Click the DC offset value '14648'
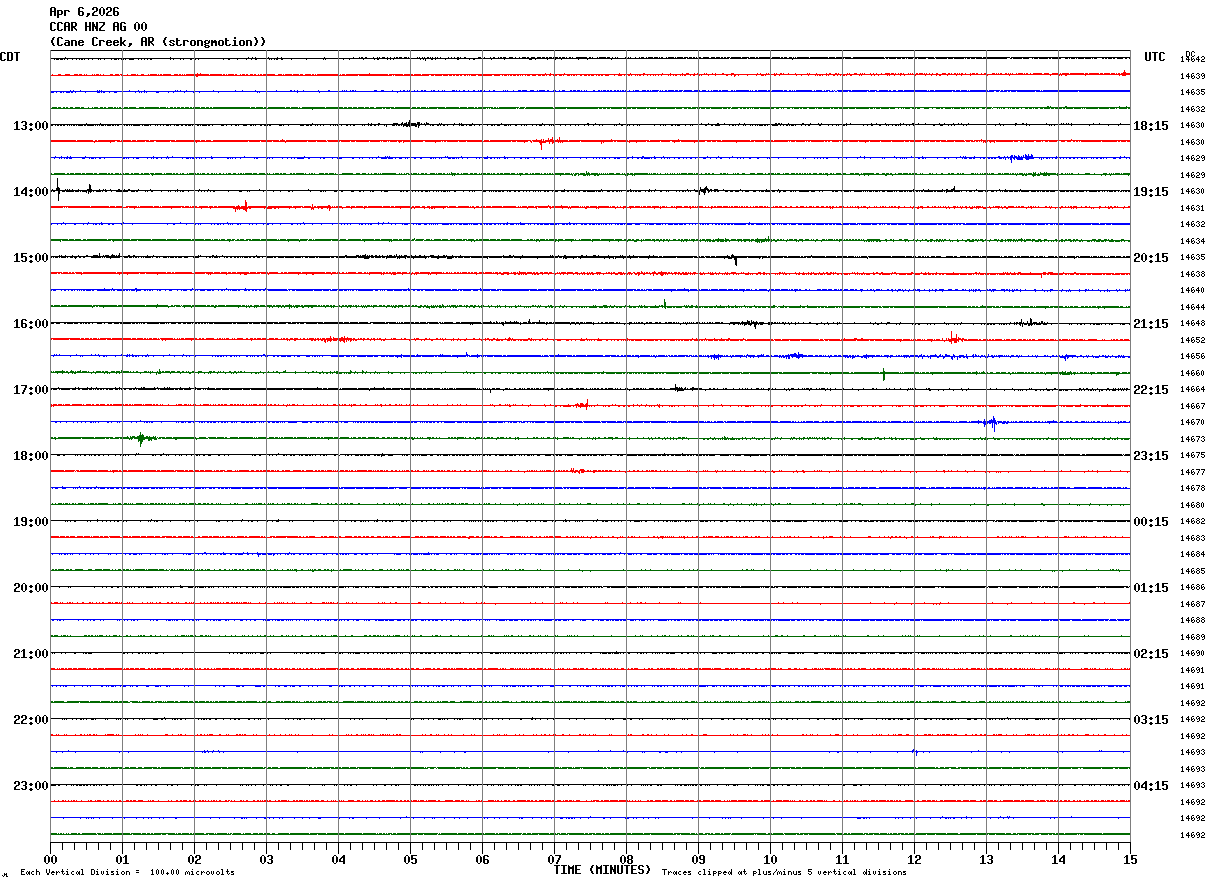Image resolution: width=1210 pixels, height=886 pixels. (1192, 323)
